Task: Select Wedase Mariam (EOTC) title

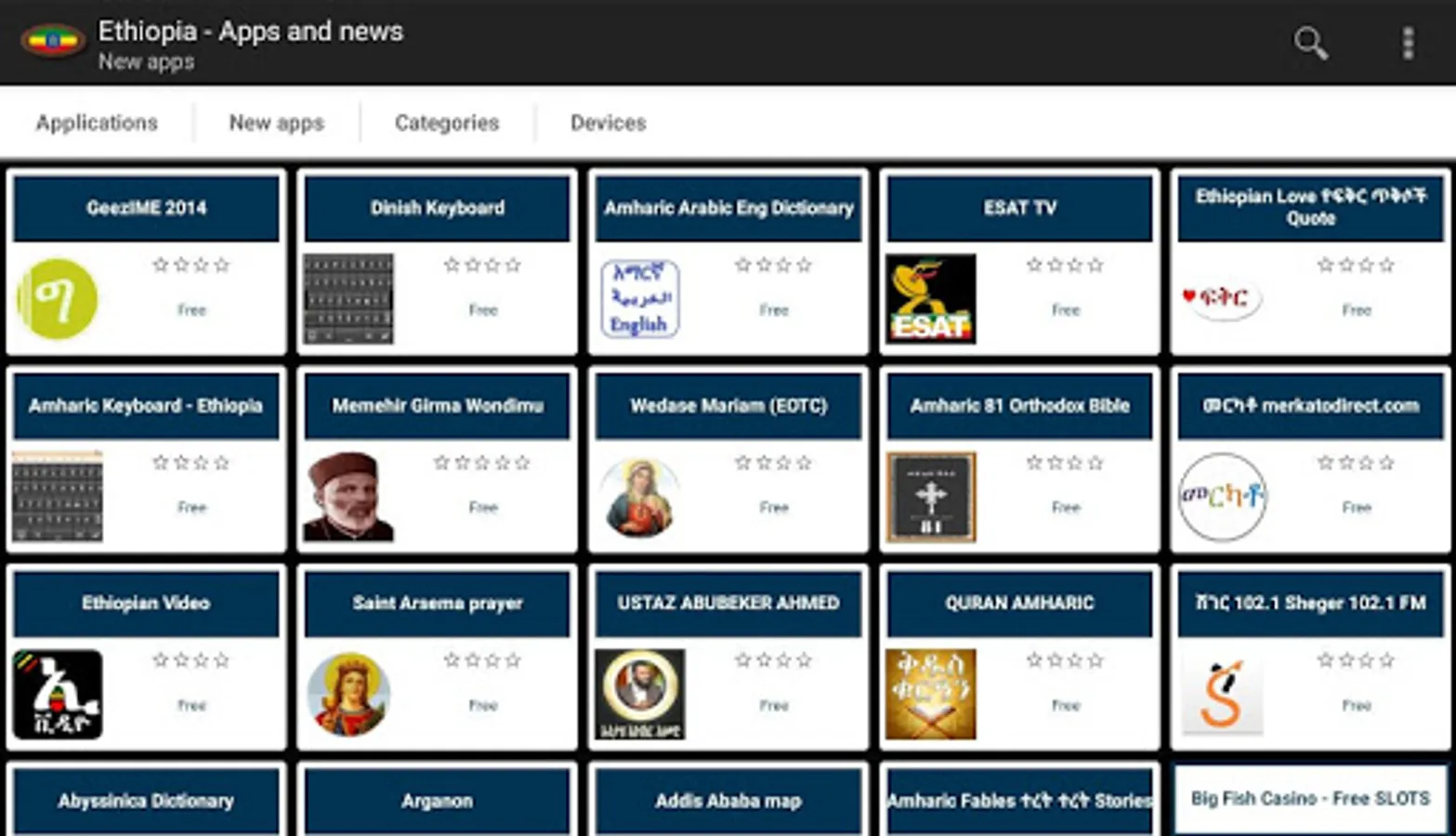Action: point(728,406)
